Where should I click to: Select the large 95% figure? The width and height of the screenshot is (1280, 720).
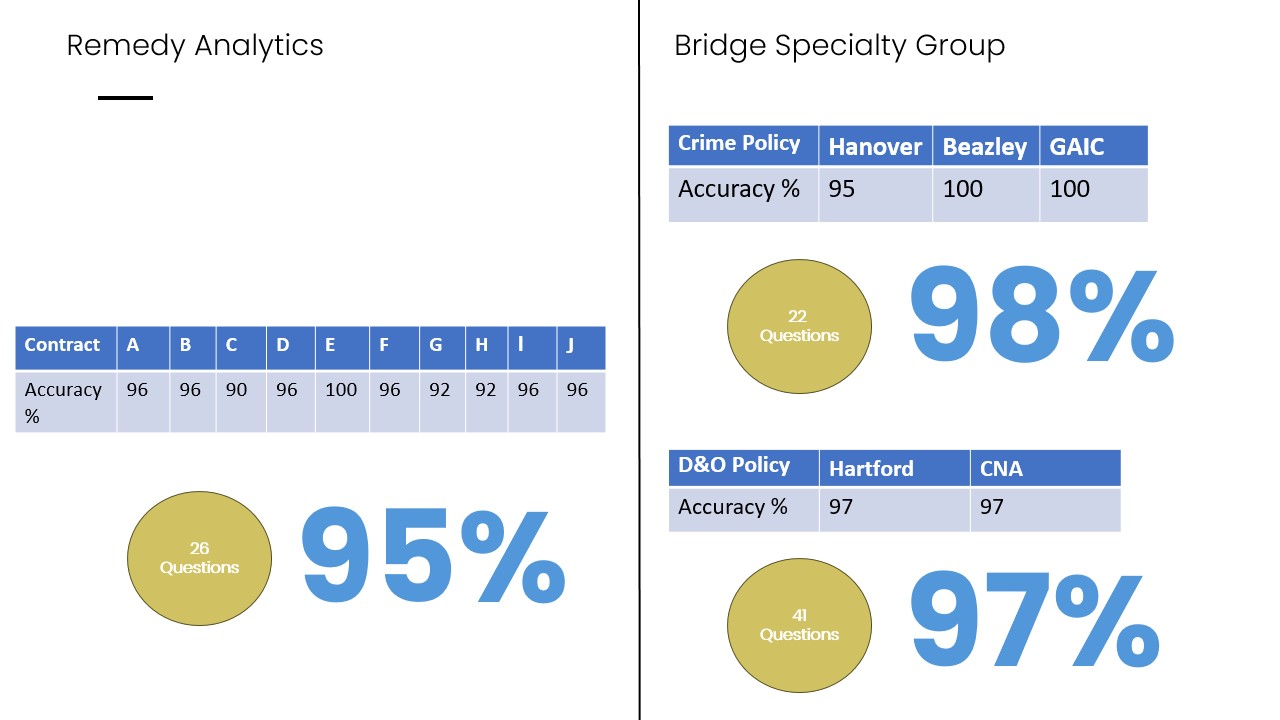coord(433,558)
